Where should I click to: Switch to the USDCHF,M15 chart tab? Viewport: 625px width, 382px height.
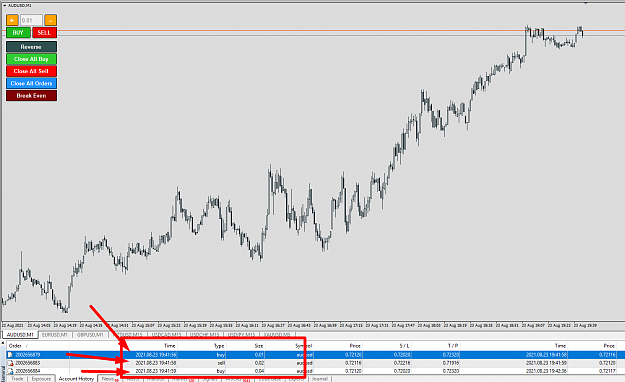point(204,335)
